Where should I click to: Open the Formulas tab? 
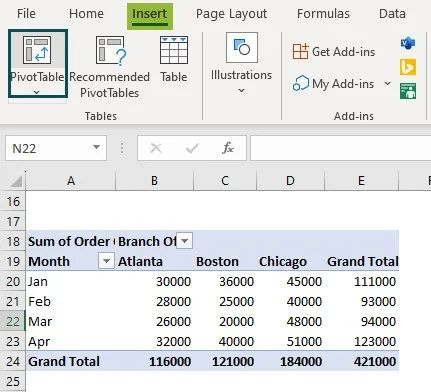click(x=323, y=14)
